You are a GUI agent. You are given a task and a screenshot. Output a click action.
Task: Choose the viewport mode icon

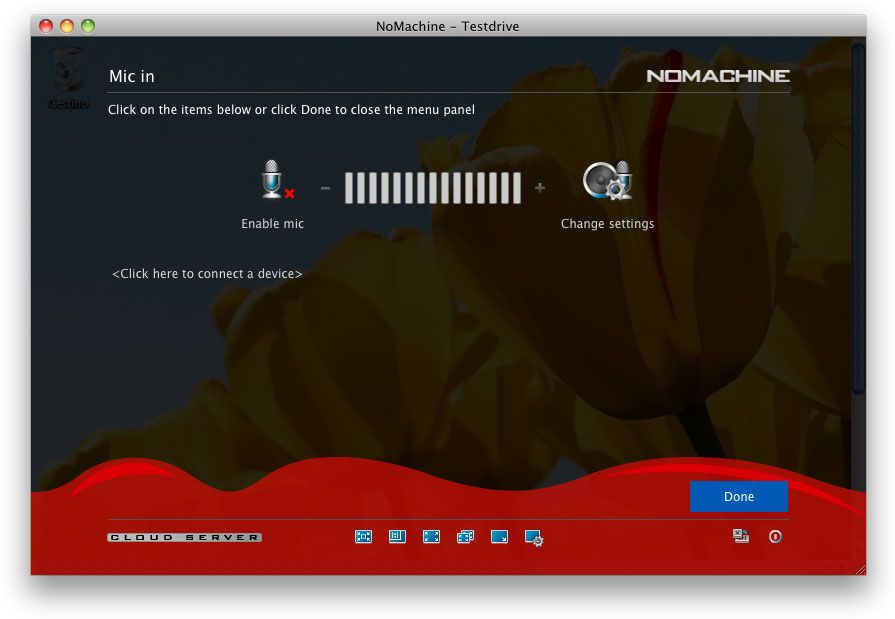(397, 537)
